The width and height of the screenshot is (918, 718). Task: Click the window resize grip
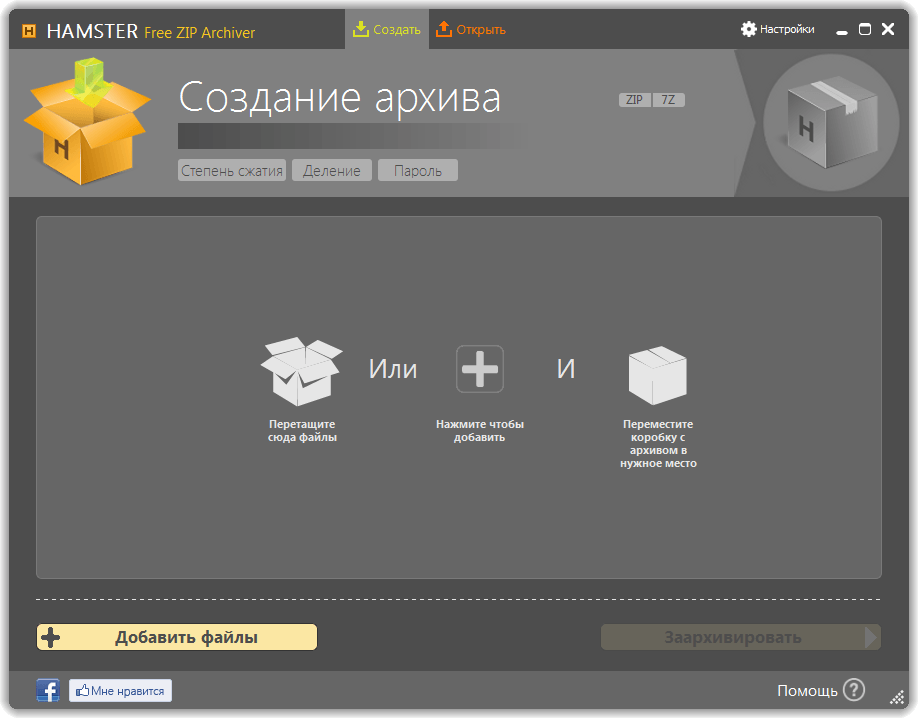point(897,698)
